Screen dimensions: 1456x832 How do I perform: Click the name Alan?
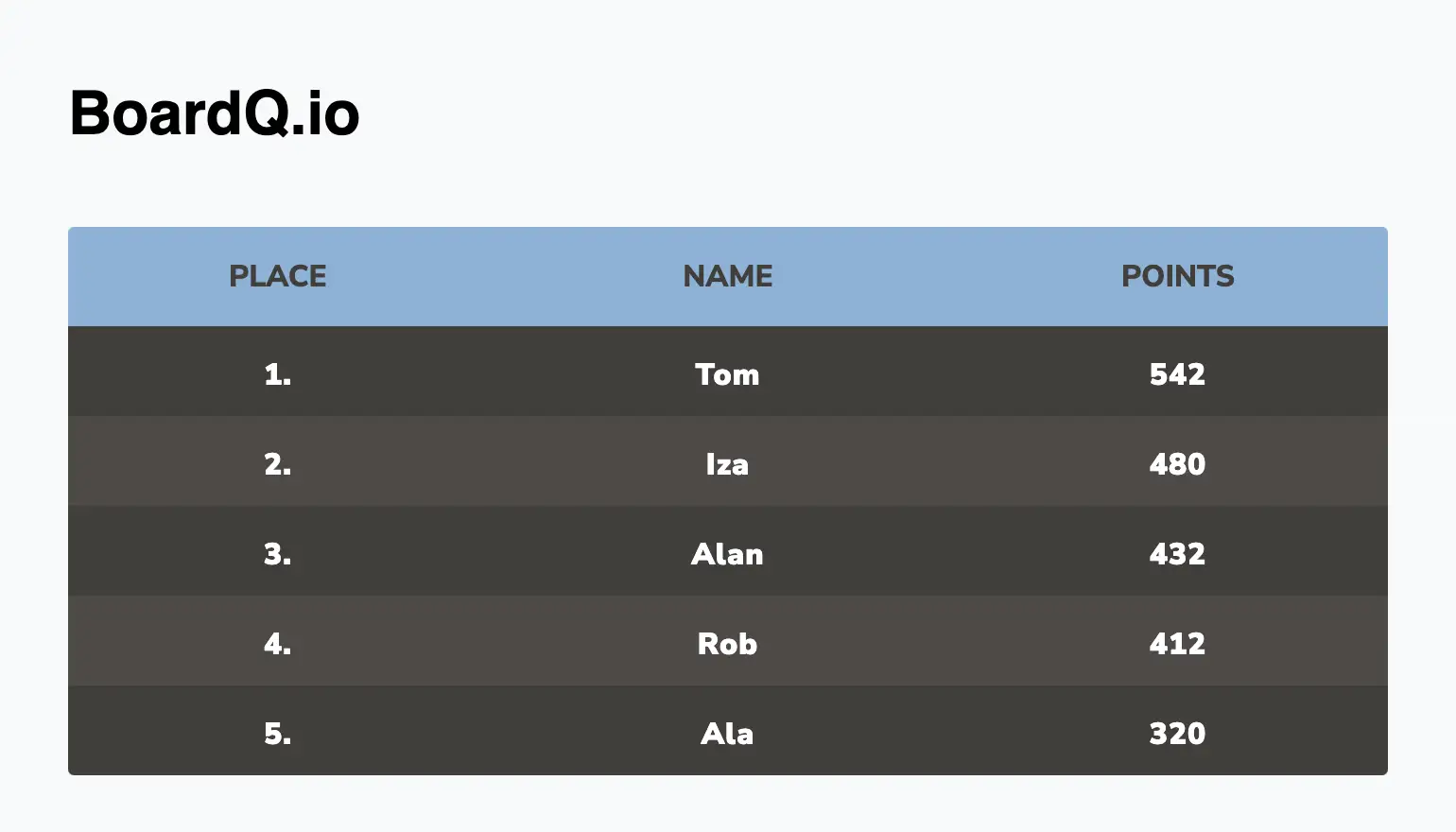click(x=727, y=554)
